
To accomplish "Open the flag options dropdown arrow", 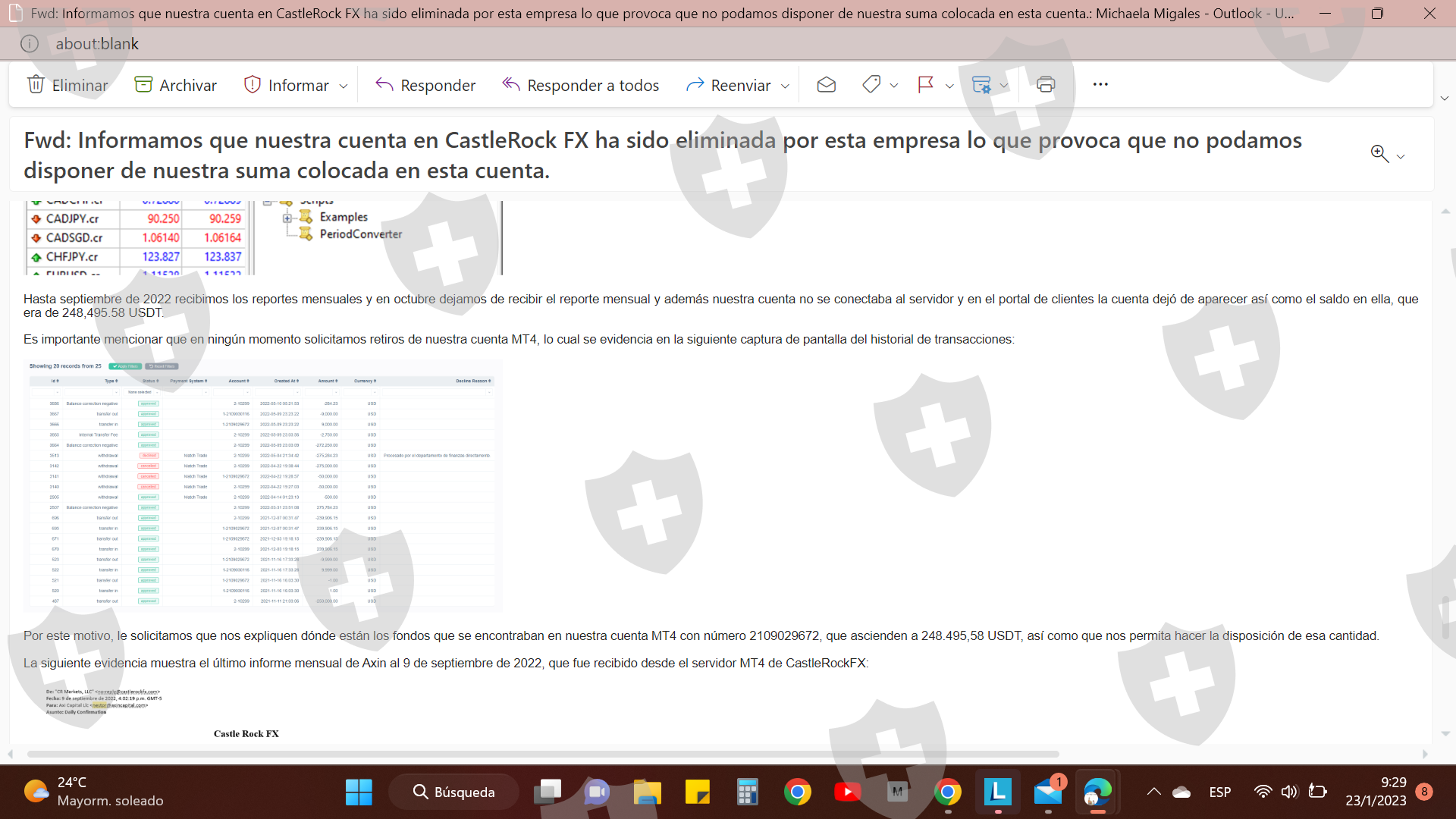I will (x=949, y=86).
